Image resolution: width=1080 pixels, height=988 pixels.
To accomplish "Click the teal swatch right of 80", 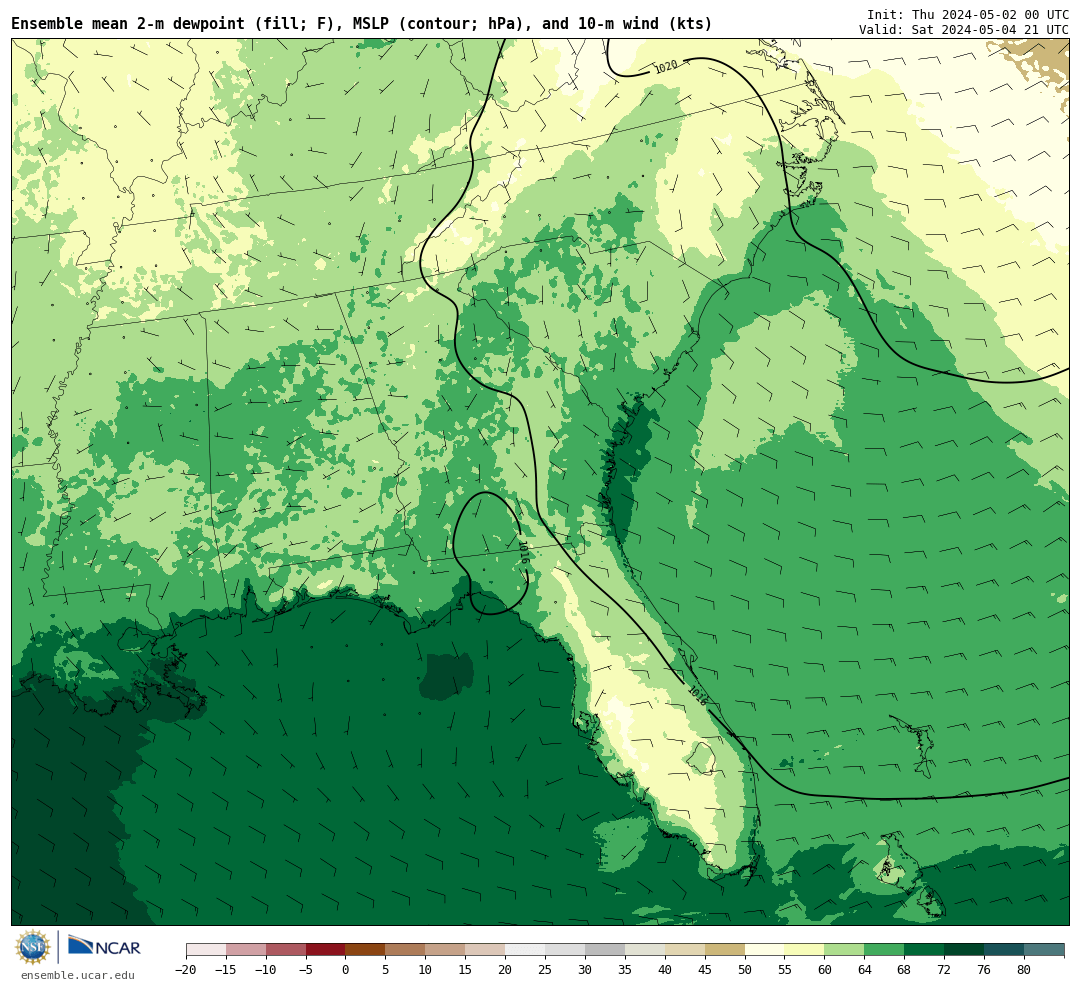I will 1045,949.
